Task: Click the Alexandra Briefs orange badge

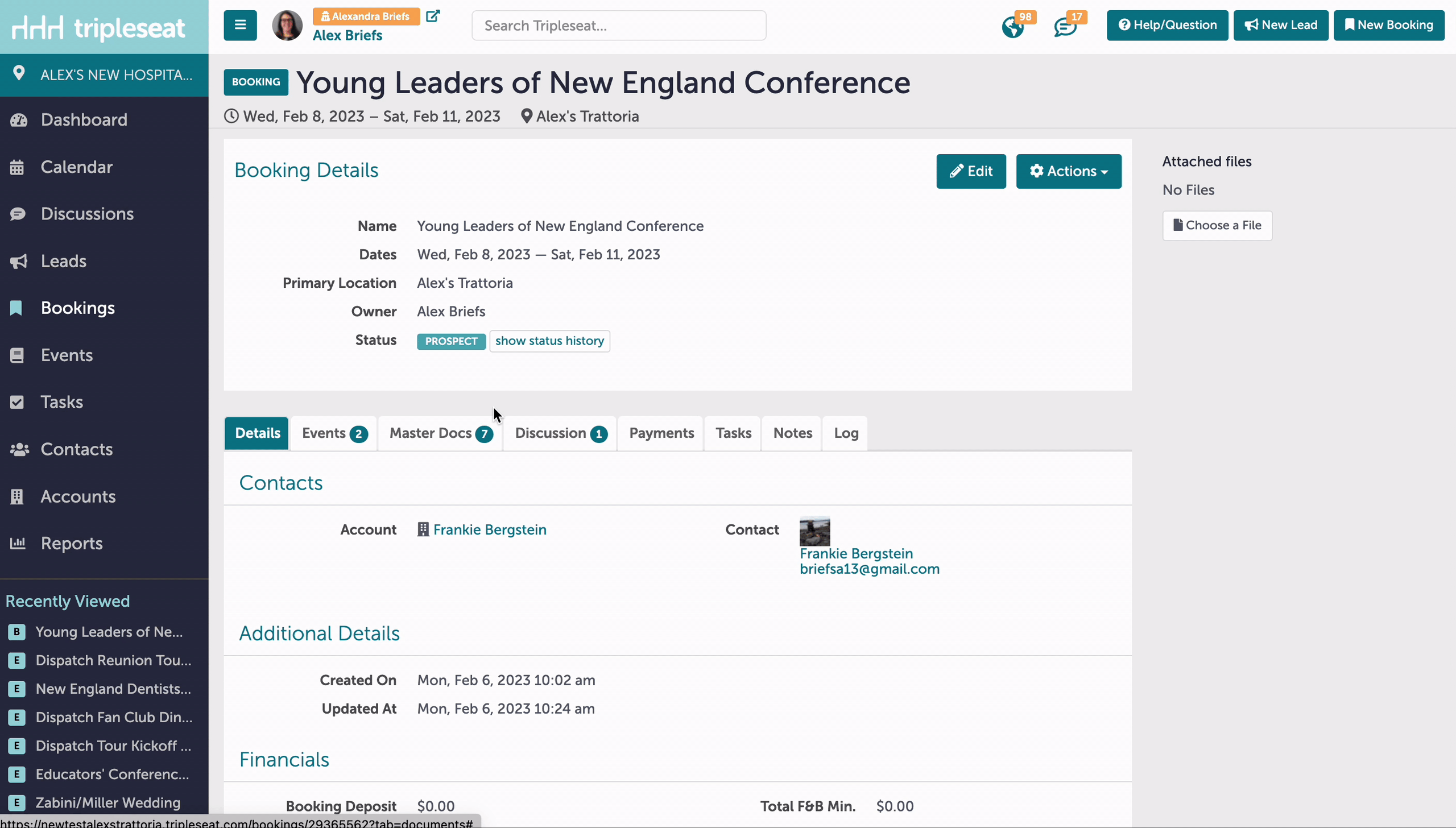Action: point(366,16)
